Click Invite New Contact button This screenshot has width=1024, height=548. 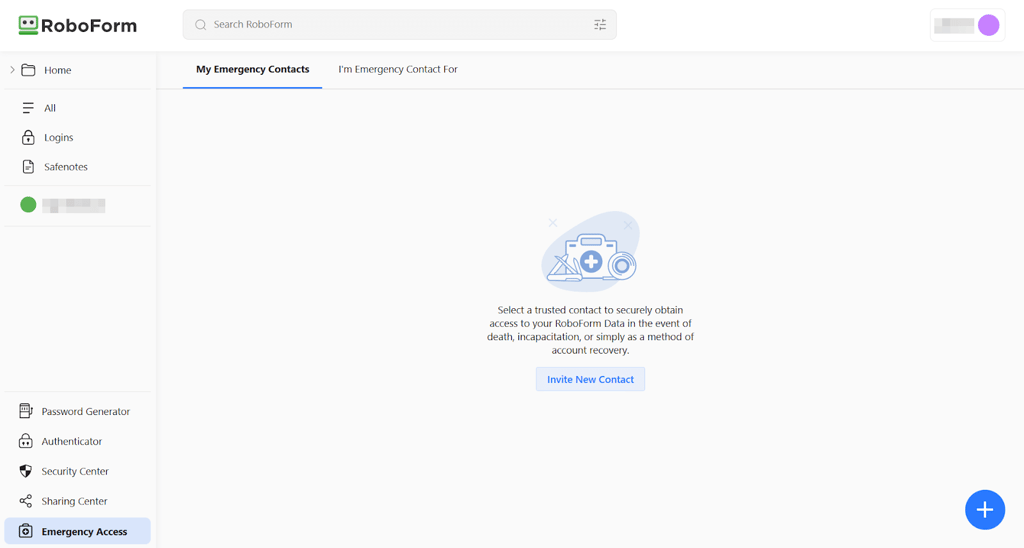[590, 379]
